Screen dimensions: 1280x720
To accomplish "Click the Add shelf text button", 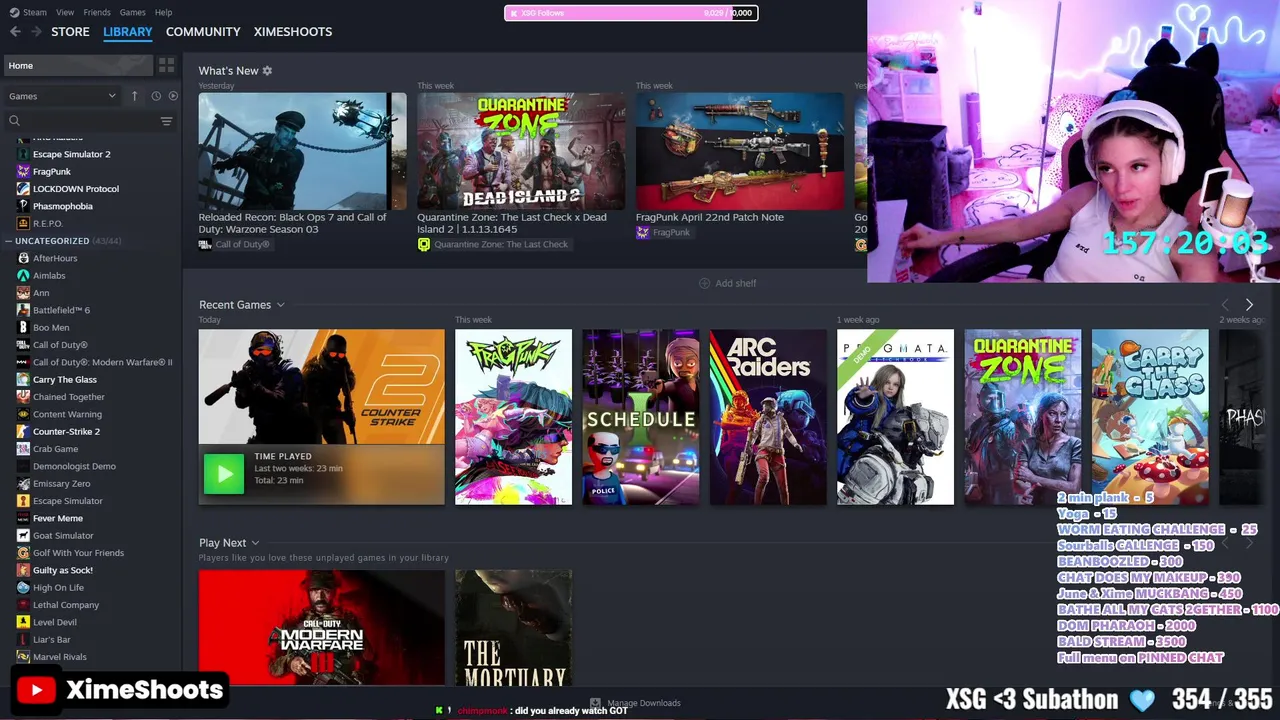I will tap(736, 283).
